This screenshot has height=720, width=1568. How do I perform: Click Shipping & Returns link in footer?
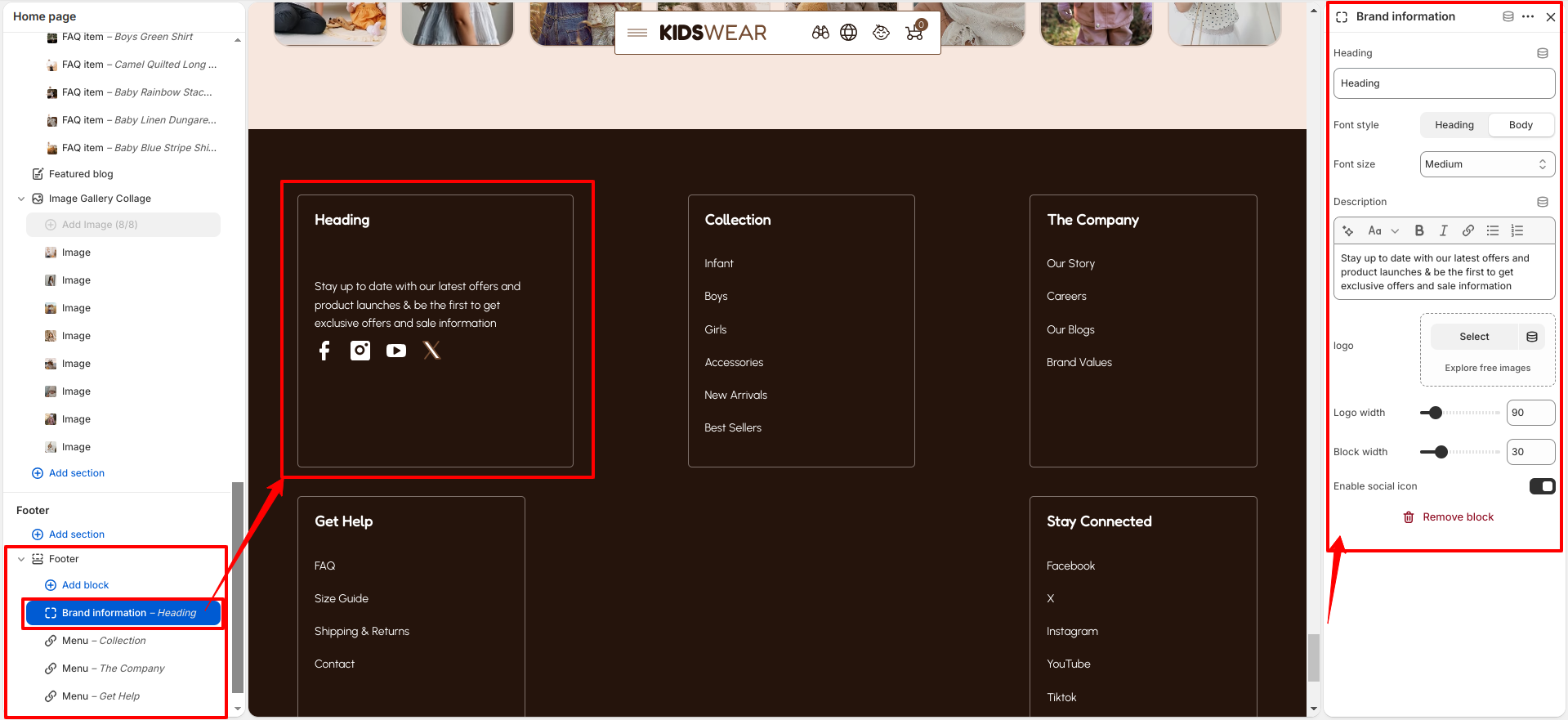[x=362, y=631]
